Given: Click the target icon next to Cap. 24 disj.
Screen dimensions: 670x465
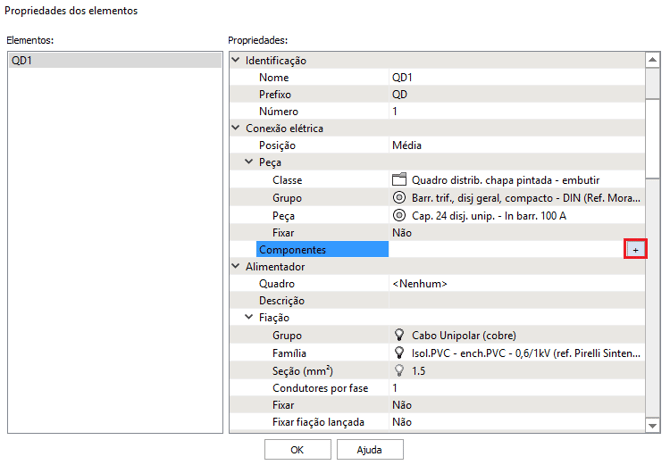Looking at the screenshot, I should (399, 215).
